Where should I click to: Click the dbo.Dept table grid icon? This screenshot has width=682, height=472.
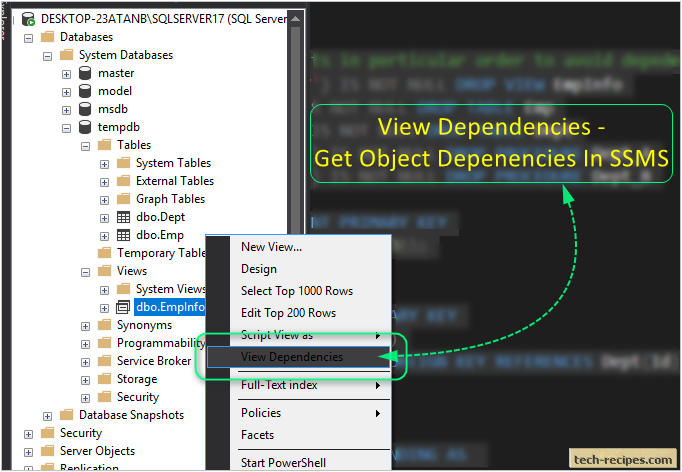tap(124, 217)
